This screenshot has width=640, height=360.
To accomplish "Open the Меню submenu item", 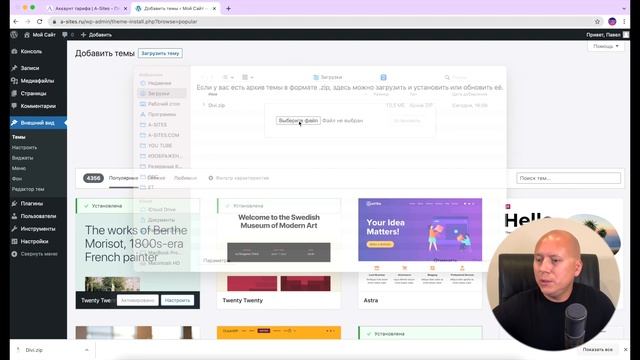I will [19, 168].
